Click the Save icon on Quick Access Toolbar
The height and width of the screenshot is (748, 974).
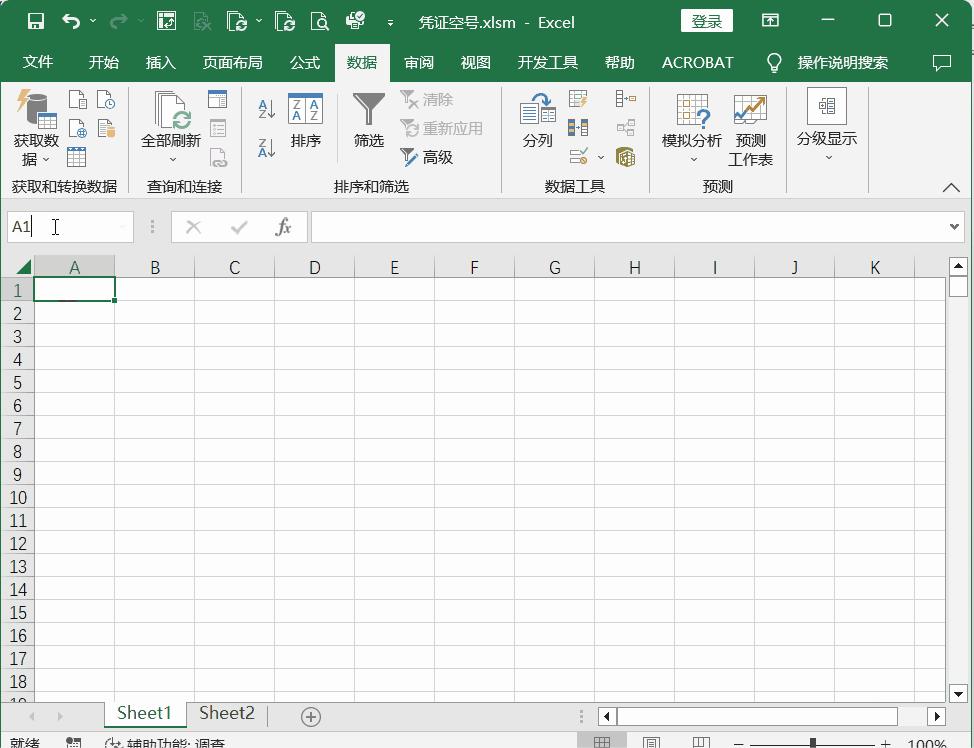(x=36, y=20)
